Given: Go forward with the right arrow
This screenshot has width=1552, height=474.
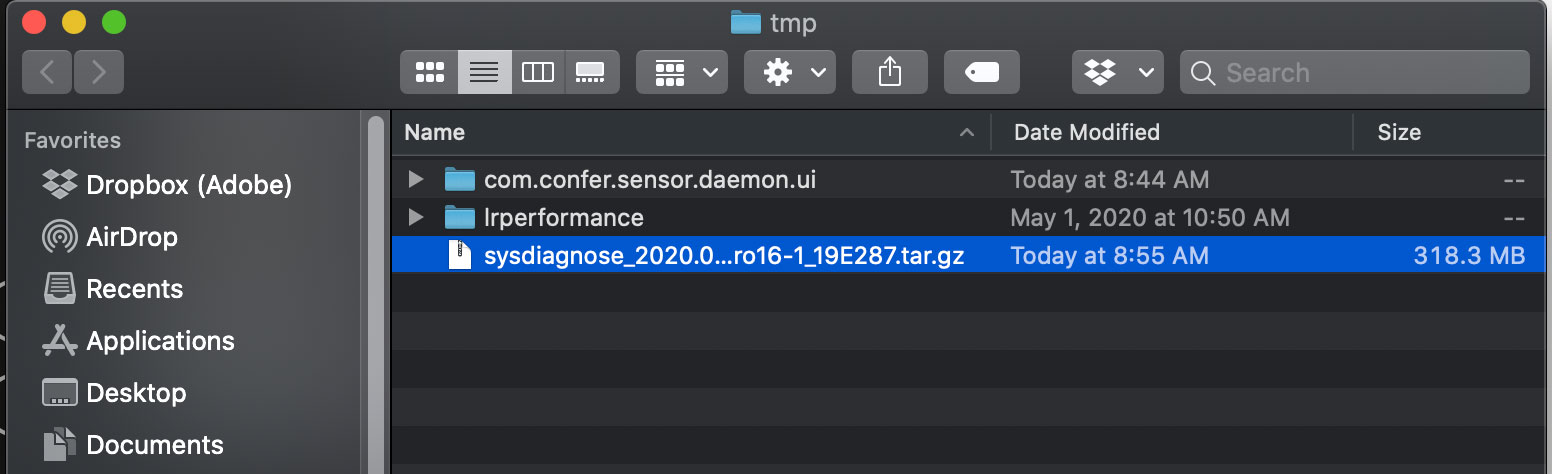Looking at the screenshot, I should [x=98, y=72].
